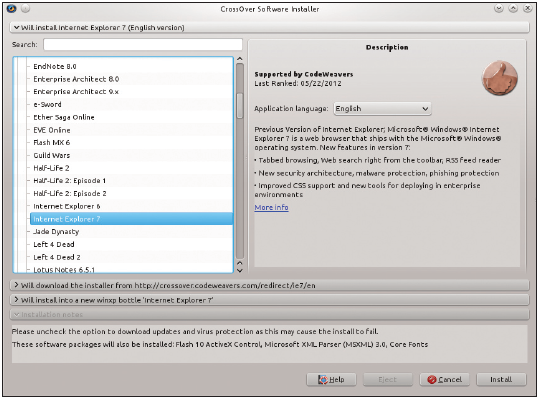This screenshot has height=400, width=540.
Task: Click the Cancel button
Action: [444, 379]
